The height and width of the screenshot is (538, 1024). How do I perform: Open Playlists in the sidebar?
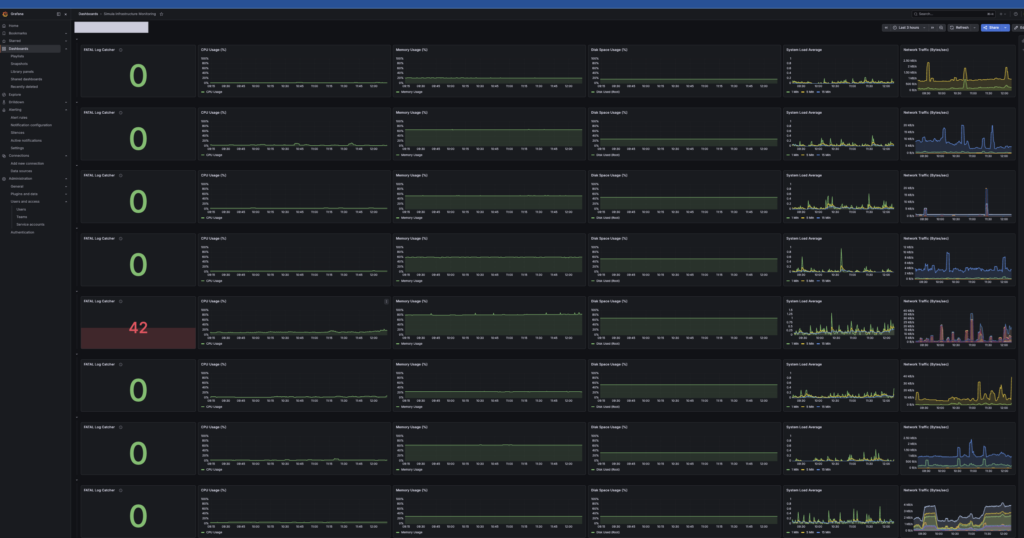(x=17, y=56)
